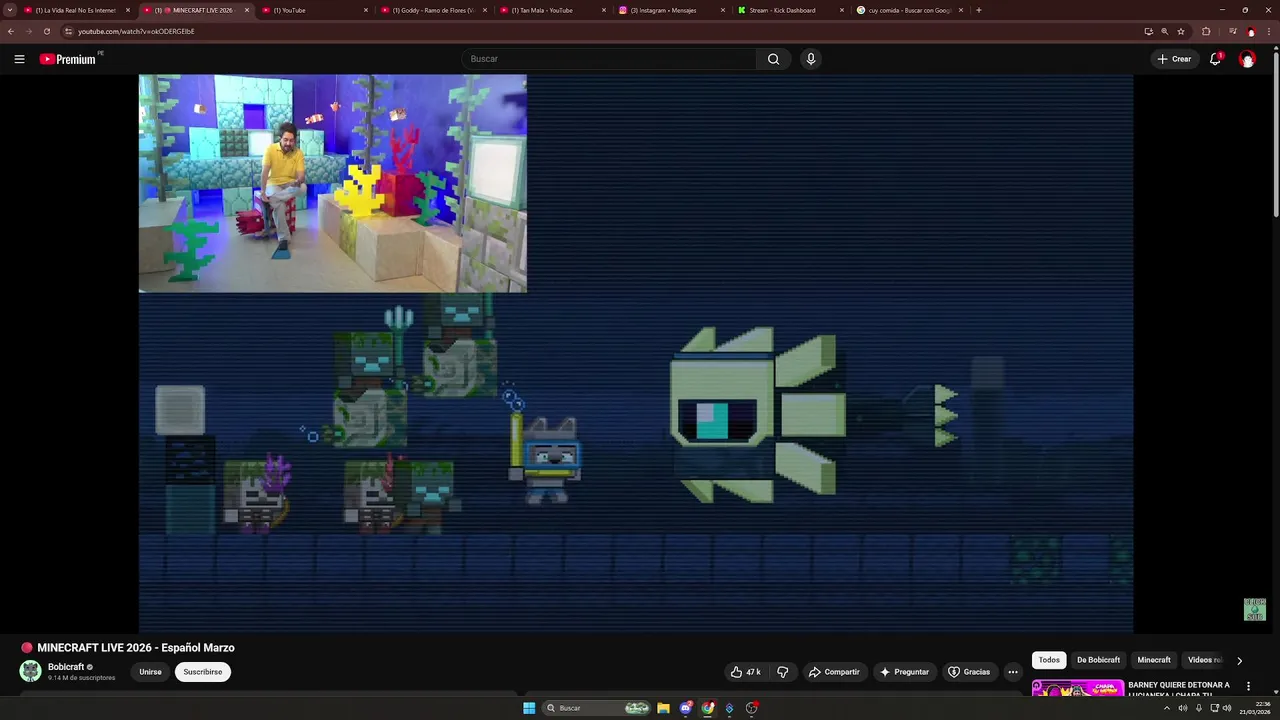Open Chrome from taskbar

point(708,708)
